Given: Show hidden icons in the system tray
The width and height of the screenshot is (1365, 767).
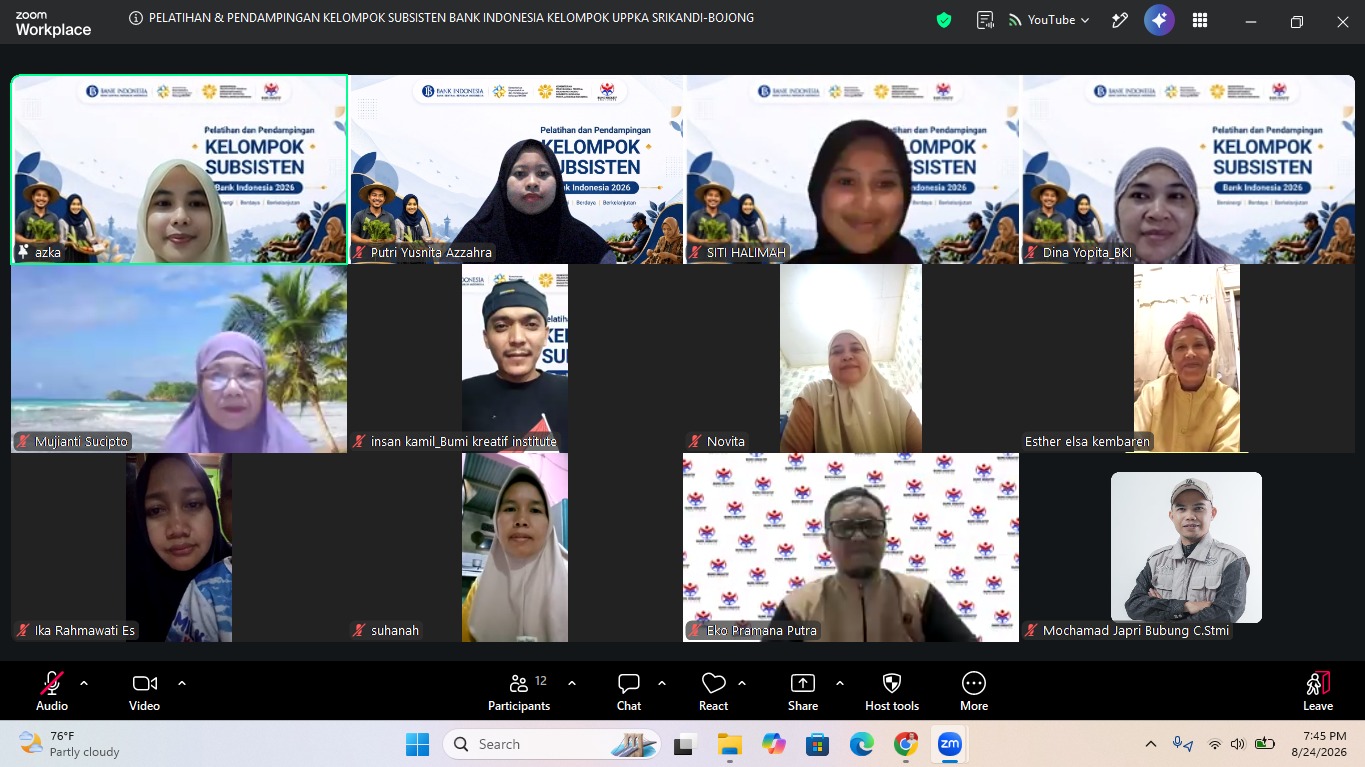Looking at the screenshot, I should pyautogui.click(x=1151, y=744).
